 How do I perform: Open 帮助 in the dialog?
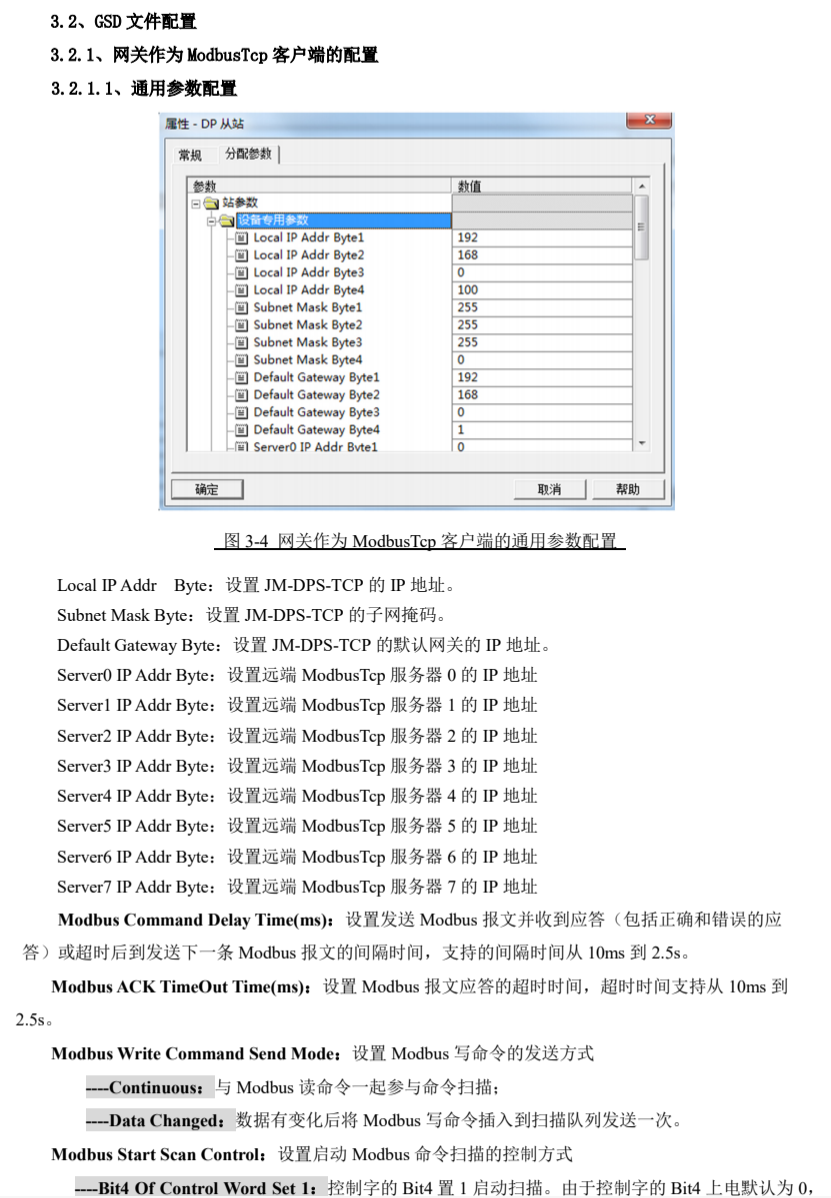click(x=628, y=489)
